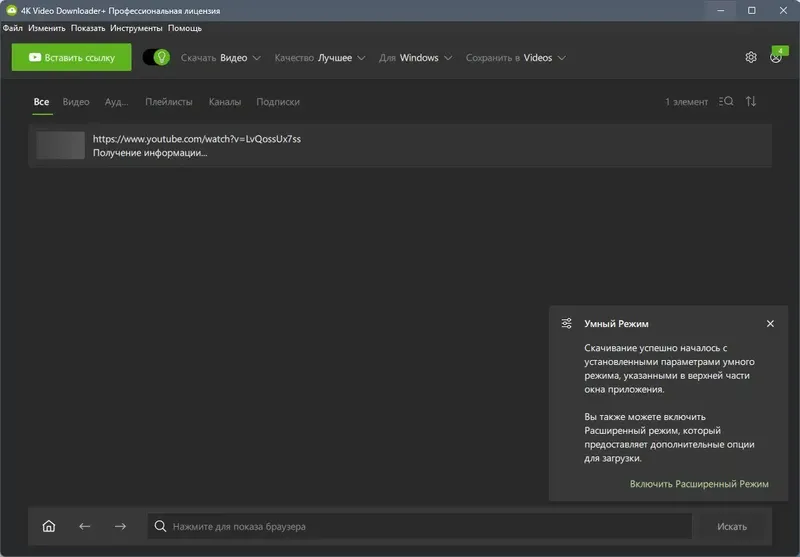800x557 pixels.
Task: Open the Помощь menu
Action: (x=185, y=28)
